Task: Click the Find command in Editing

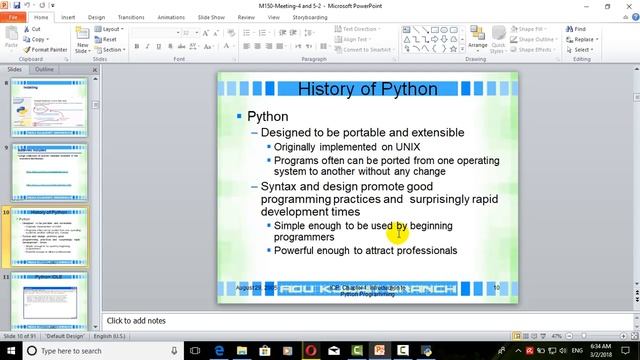Action: tap(576, 29)
